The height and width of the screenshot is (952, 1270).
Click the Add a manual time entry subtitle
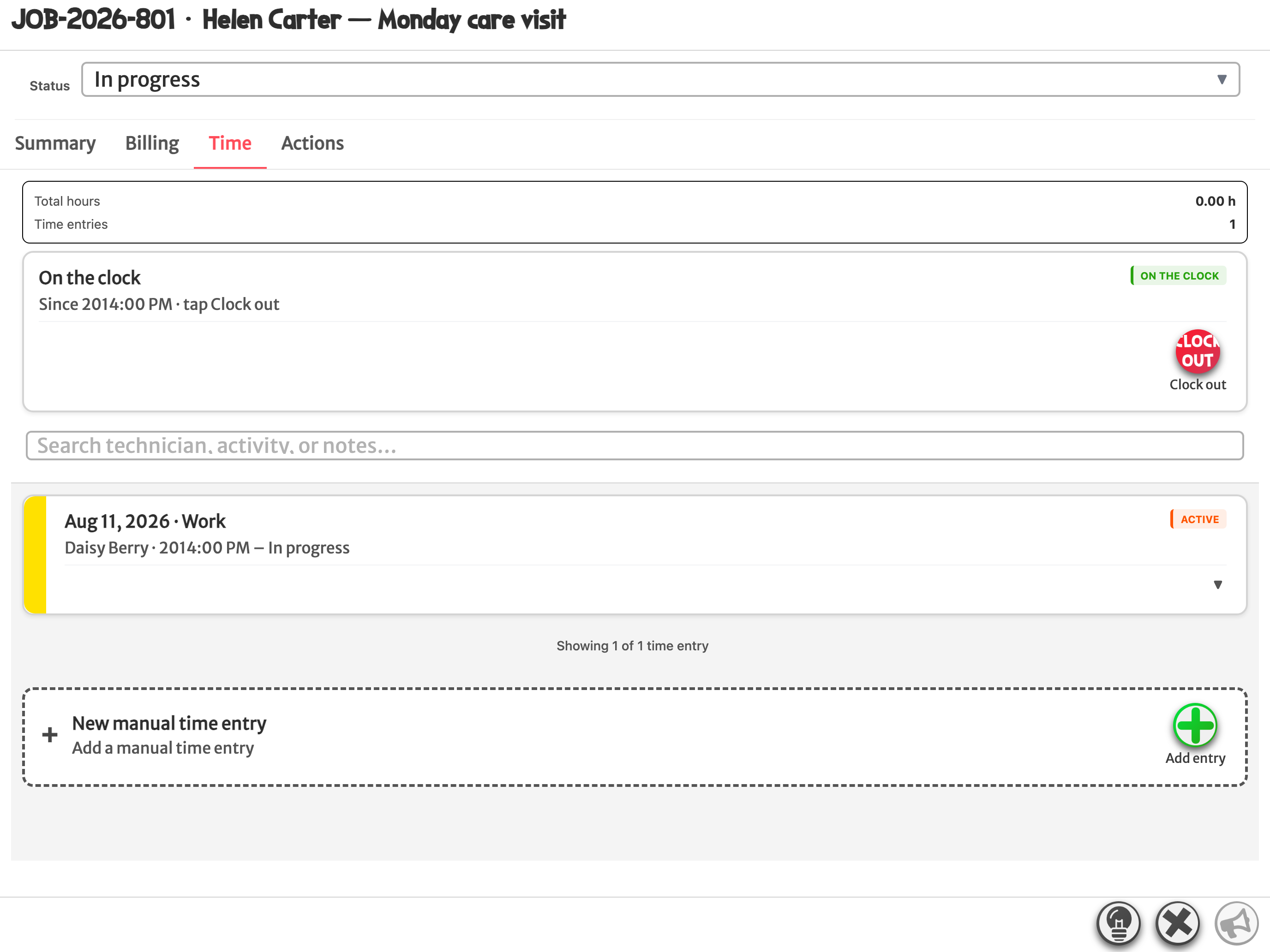point(162,748)
